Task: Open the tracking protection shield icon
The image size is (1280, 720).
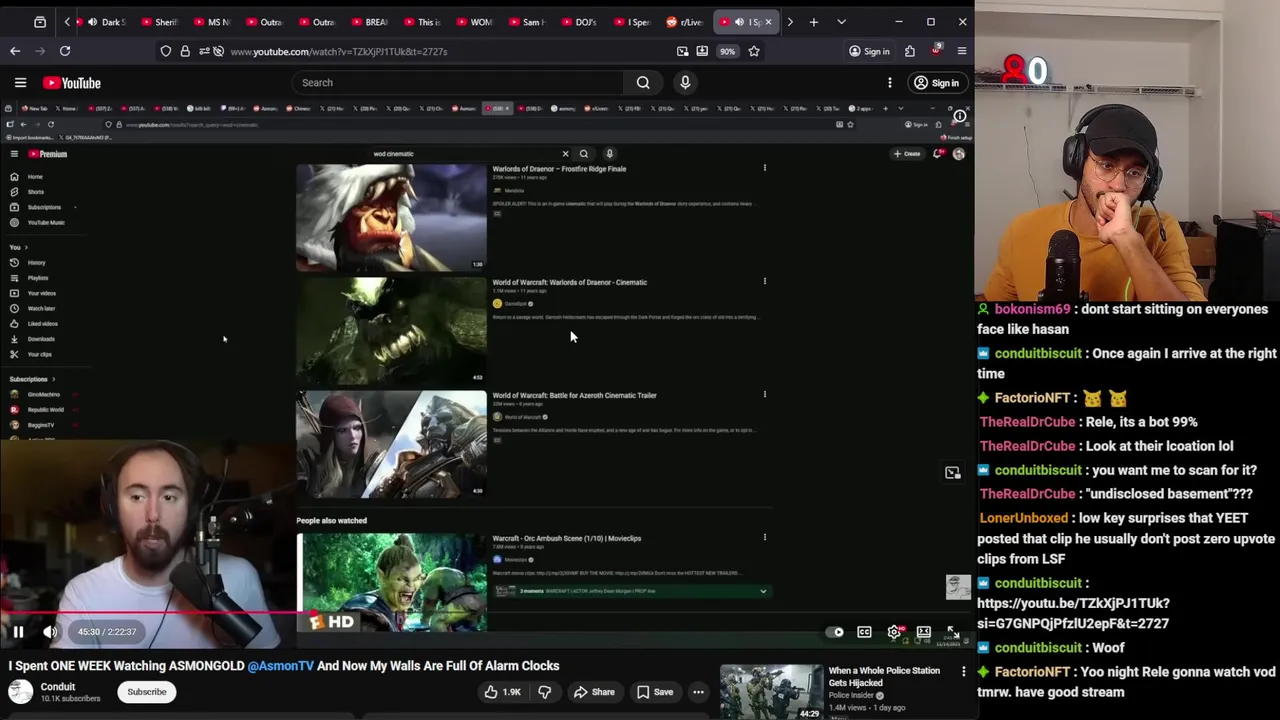Action: 166,51
